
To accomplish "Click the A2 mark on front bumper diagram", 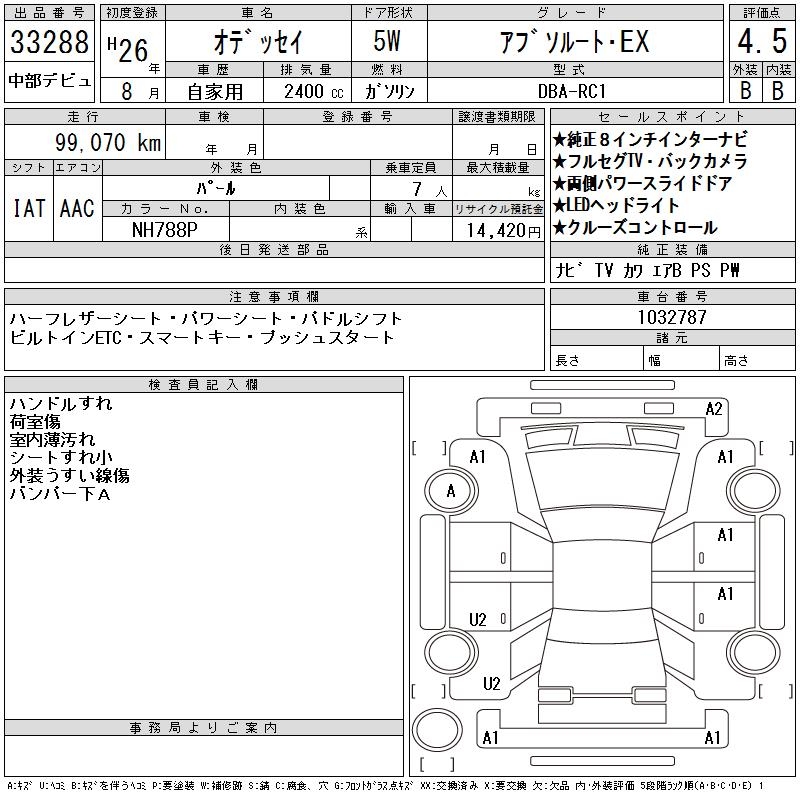I will [x=714, y=409].
